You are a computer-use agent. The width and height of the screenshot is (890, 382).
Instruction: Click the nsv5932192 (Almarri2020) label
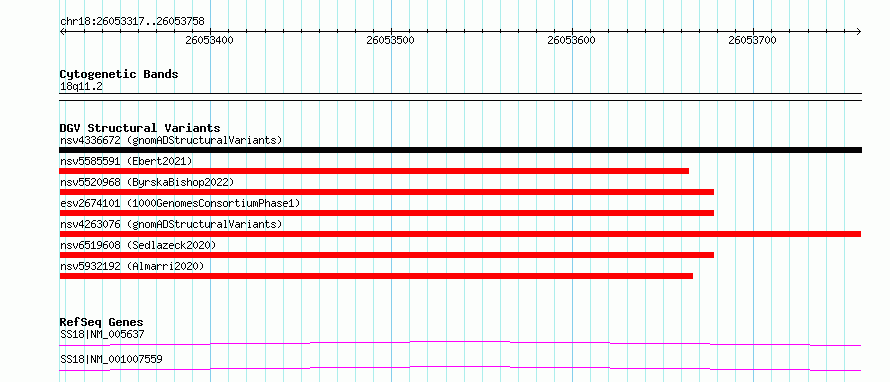(132, 266)
